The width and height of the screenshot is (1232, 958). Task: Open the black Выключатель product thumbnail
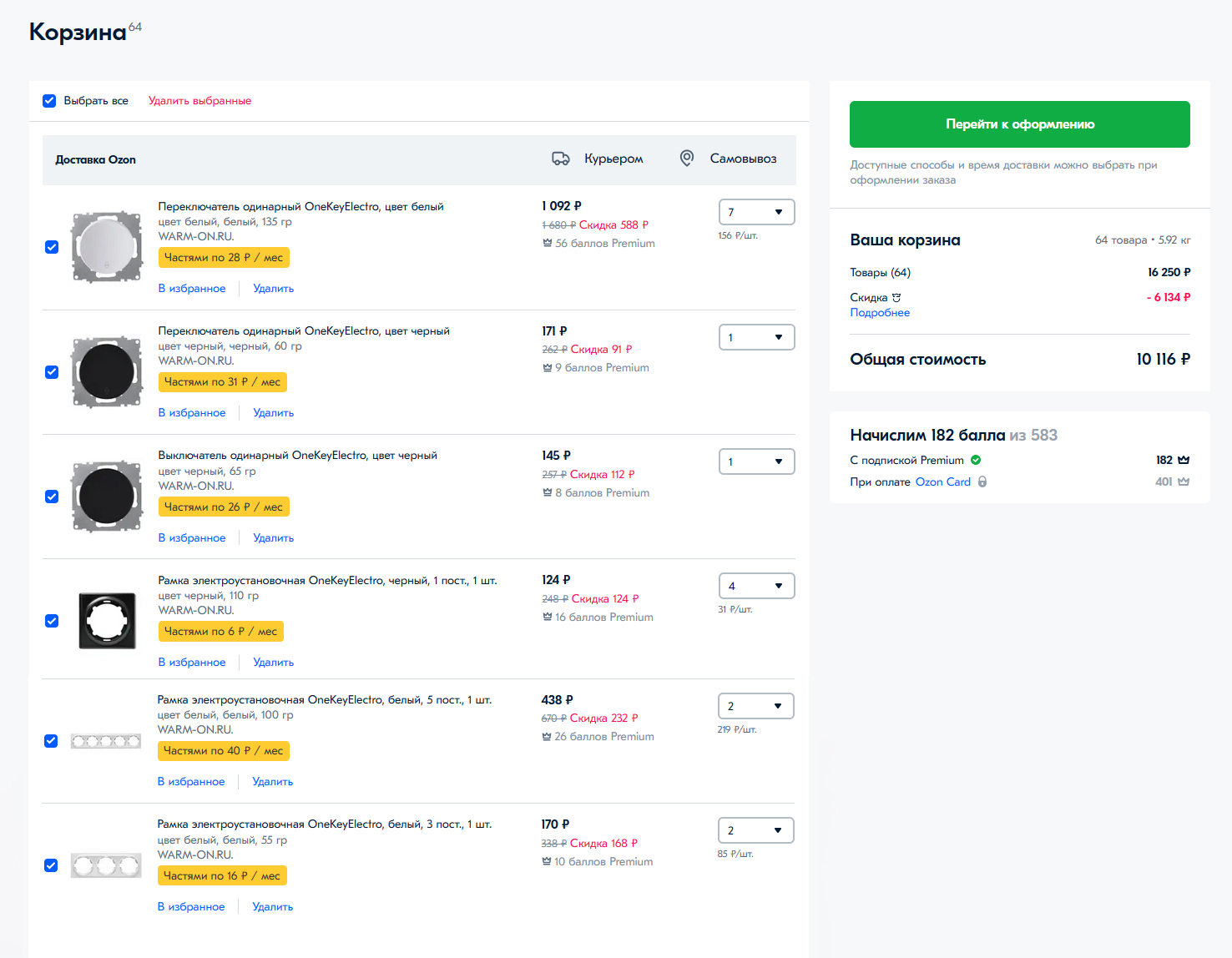pyautogui.click(x=107, y=497)
